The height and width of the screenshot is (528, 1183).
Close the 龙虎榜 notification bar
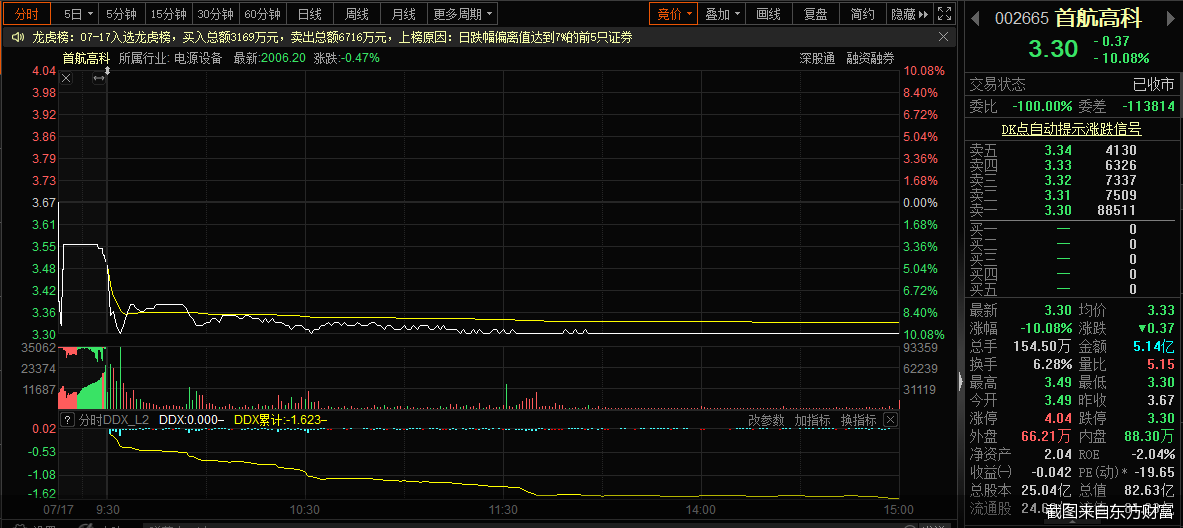click(x=945, y=37)
